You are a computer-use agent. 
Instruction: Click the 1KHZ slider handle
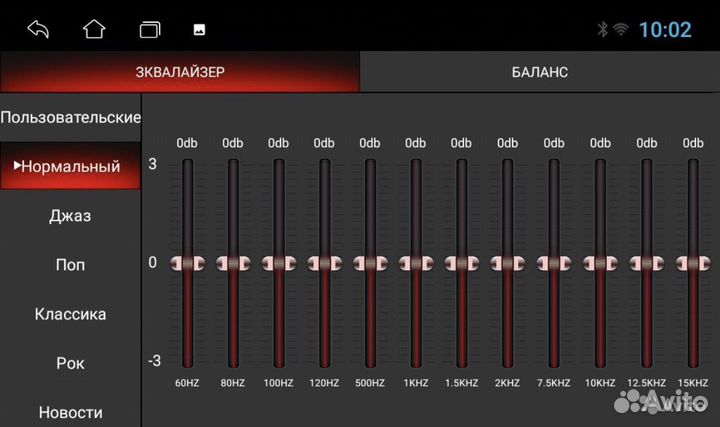pos(416,263)
